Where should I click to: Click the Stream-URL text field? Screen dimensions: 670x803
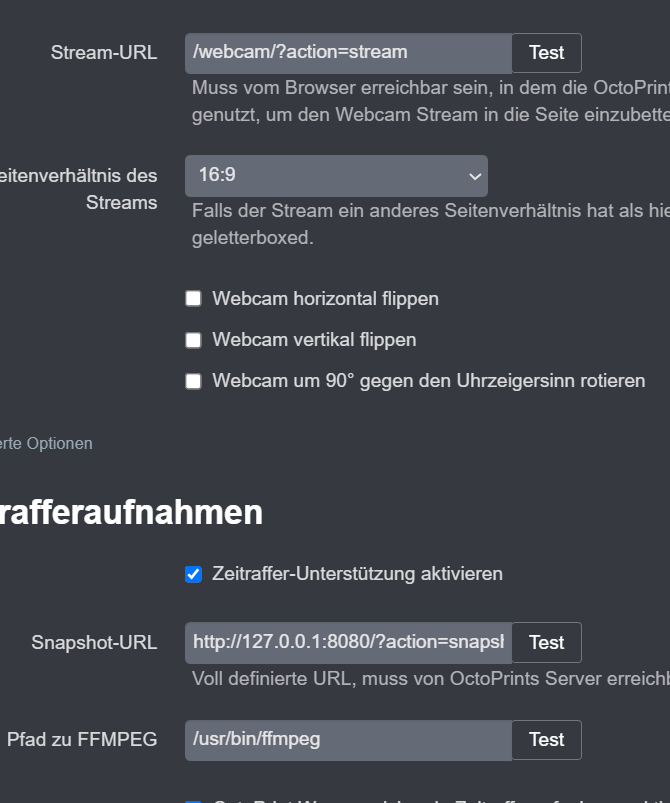(x=348, y=53)
